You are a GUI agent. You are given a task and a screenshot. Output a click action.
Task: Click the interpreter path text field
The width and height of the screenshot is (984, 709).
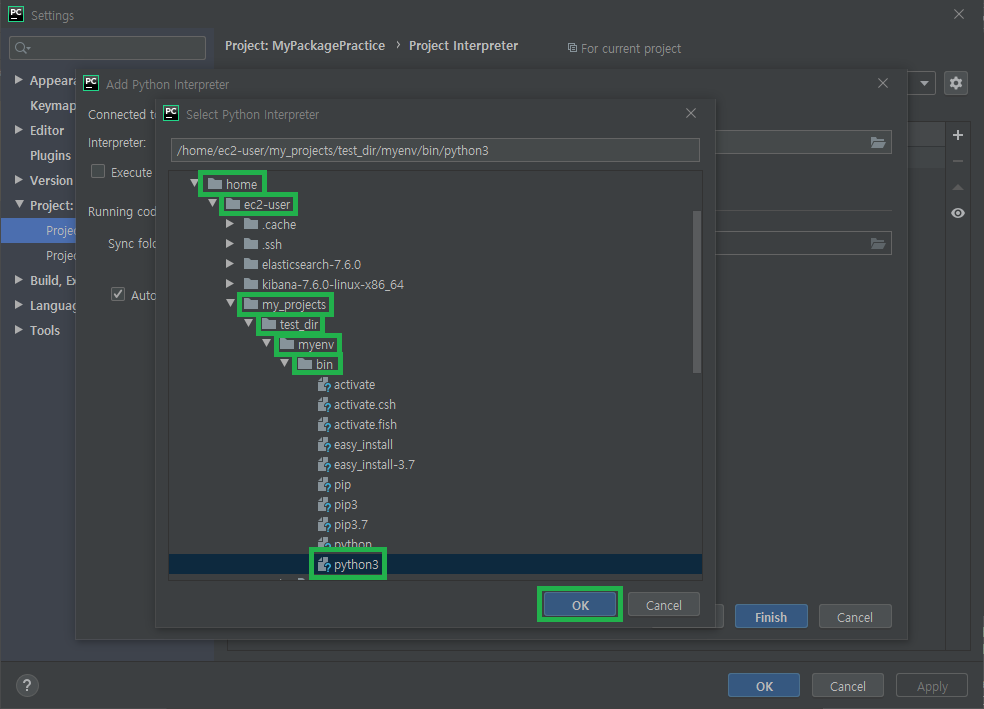pos(435,151)
